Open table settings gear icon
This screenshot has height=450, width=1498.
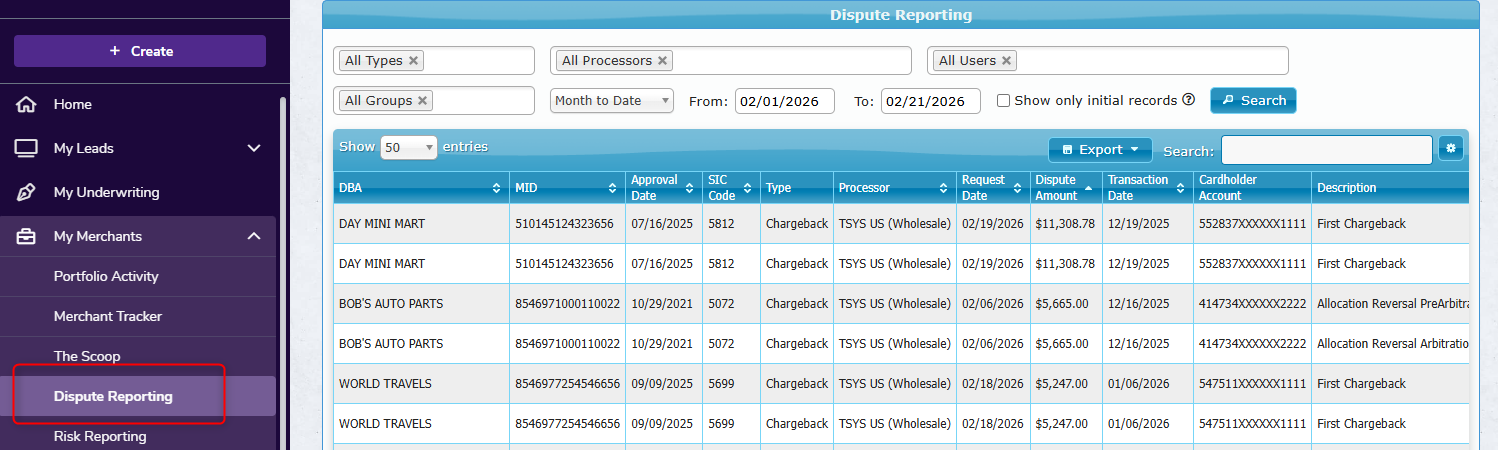tap(1450, 149)
